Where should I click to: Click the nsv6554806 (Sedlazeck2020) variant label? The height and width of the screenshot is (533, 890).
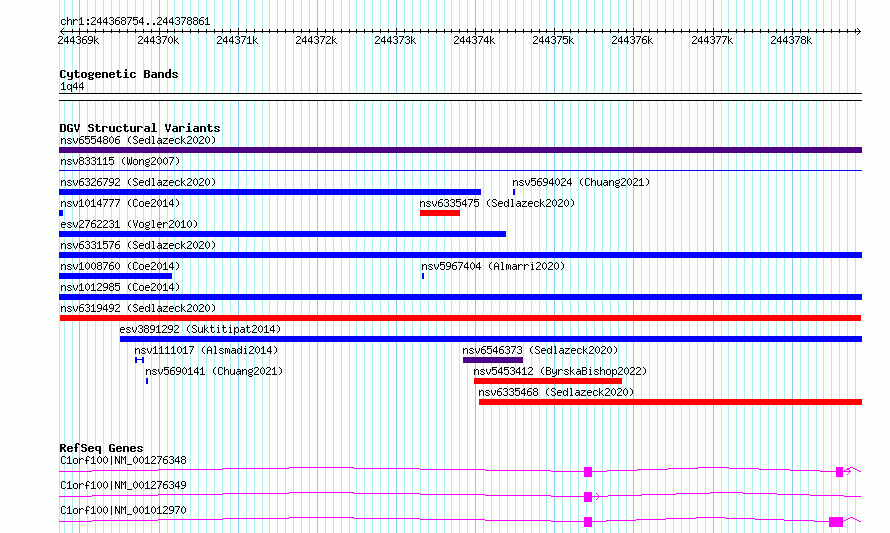(x=138, y=140)
